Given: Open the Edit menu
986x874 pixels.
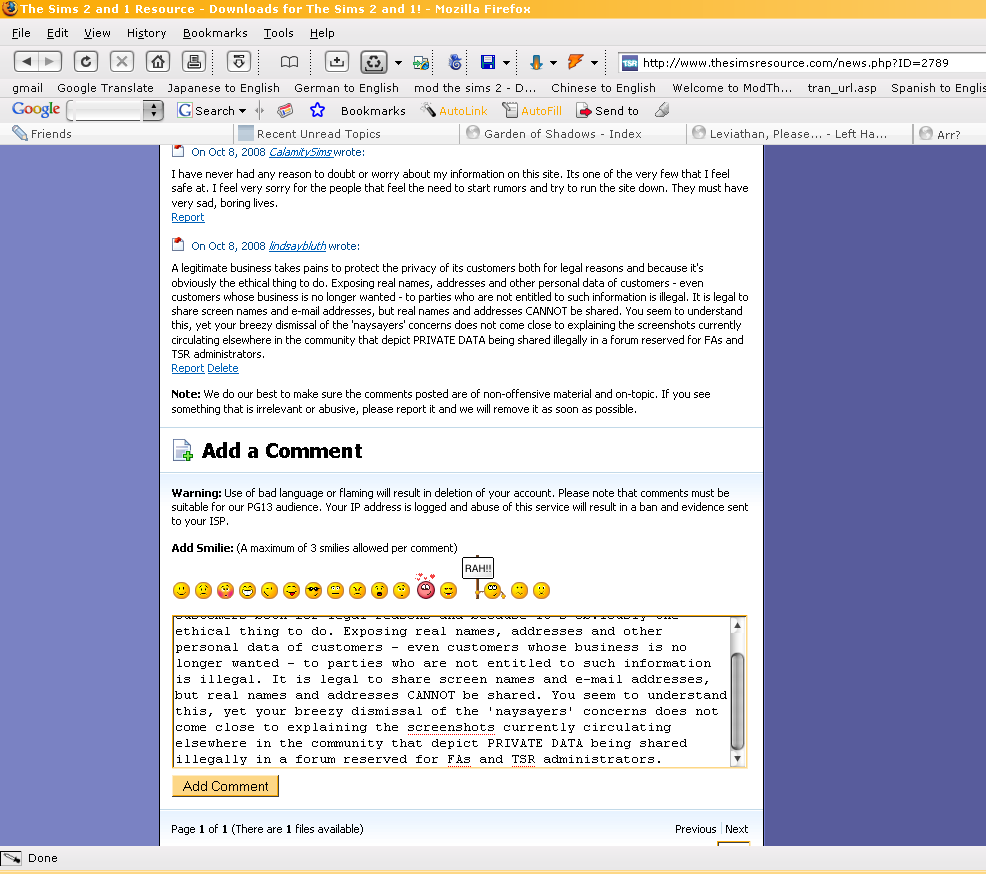Looking at the screenshot, I should [57, 33].
